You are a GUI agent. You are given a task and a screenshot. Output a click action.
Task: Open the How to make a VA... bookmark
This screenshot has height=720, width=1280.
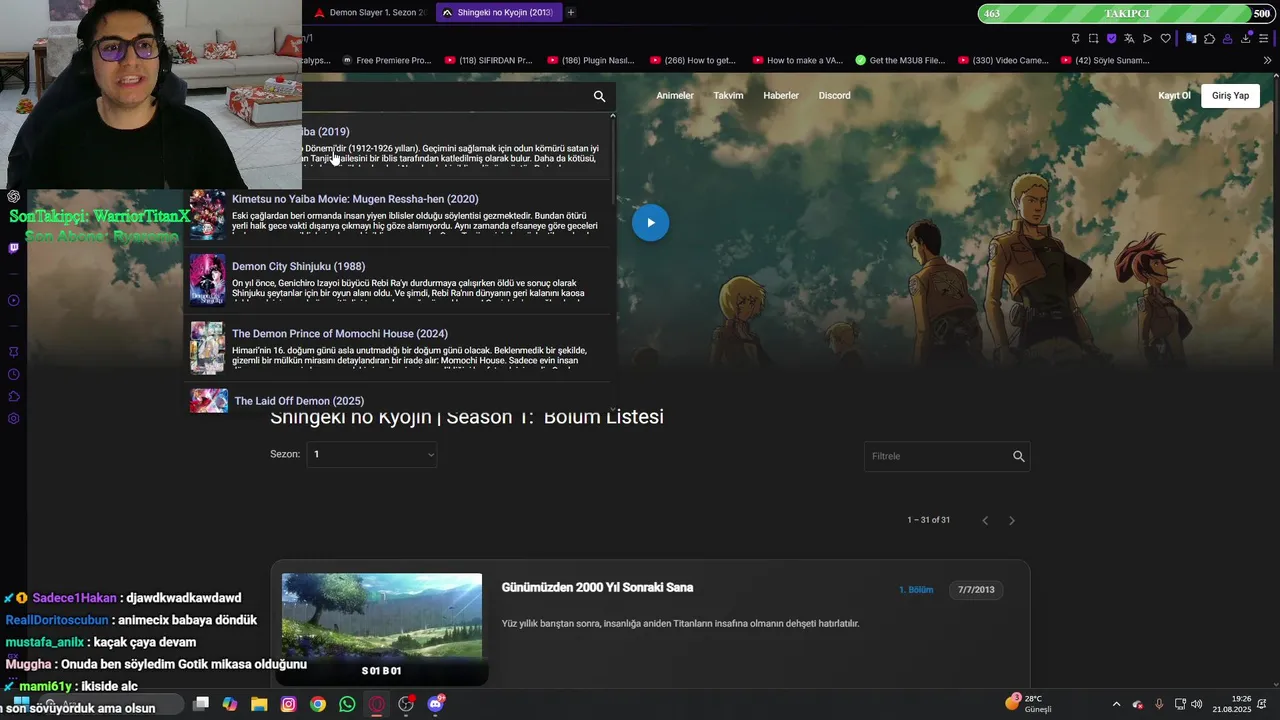pyautogui.click(x=797, y=60)
